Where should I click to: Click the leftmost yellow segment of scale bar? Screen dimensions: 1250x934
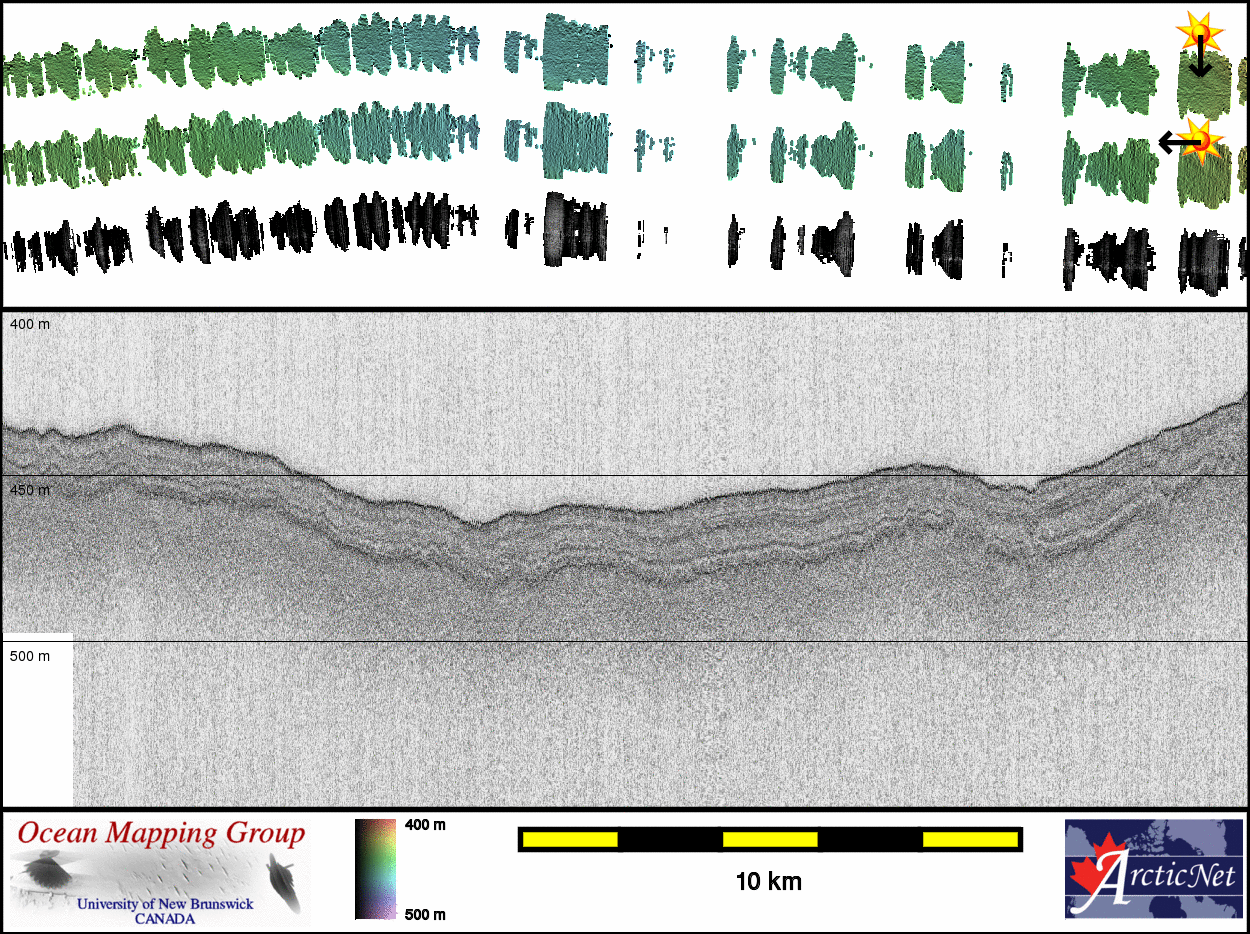[570, 839]
